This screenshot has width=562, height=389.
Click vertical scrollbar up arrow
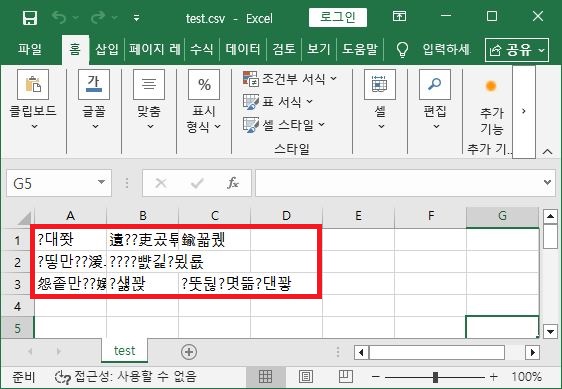pos(550,216)
